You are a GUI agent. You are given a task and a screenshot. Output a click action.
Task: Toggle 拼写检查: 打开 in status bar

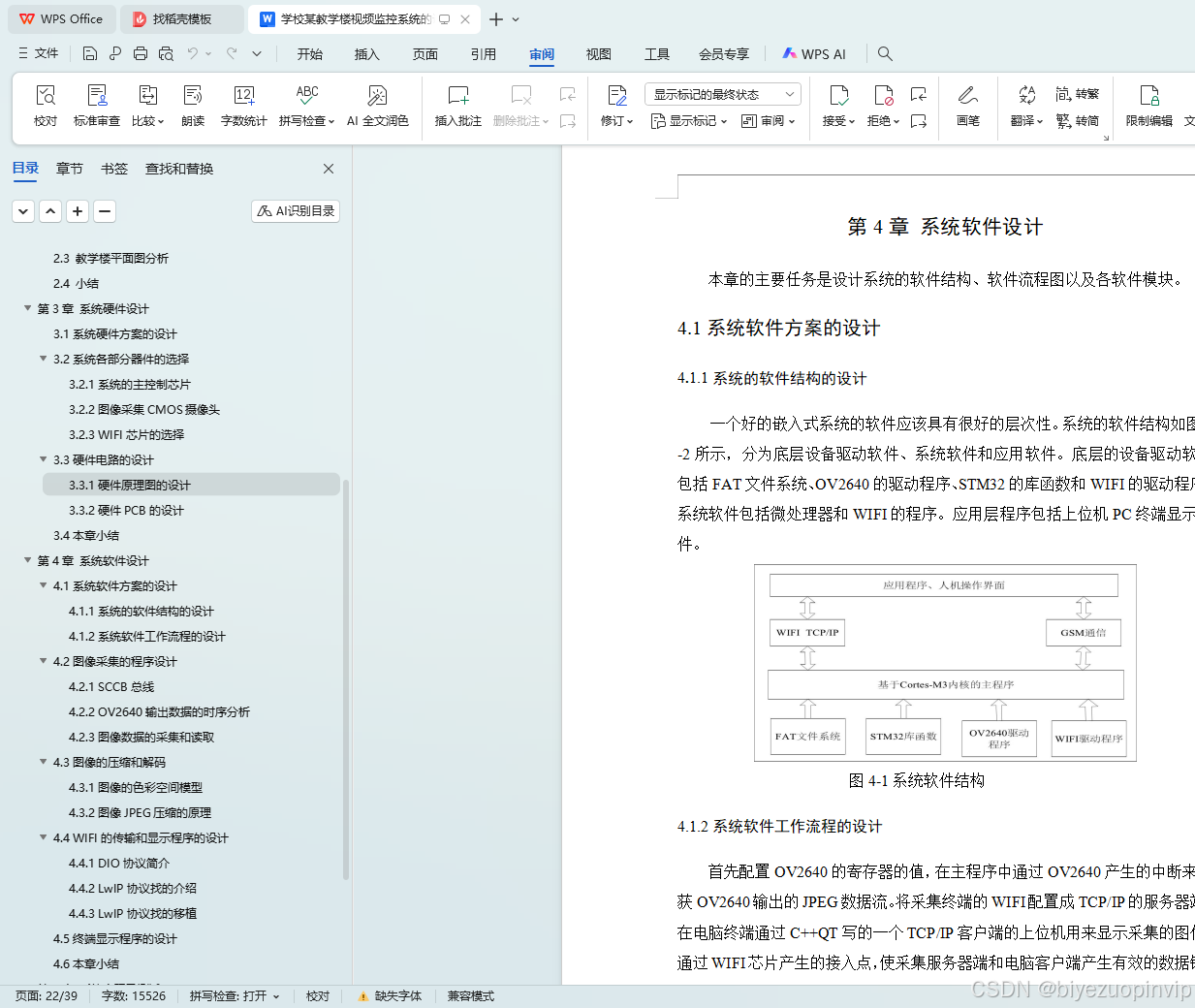pos(235,996)
